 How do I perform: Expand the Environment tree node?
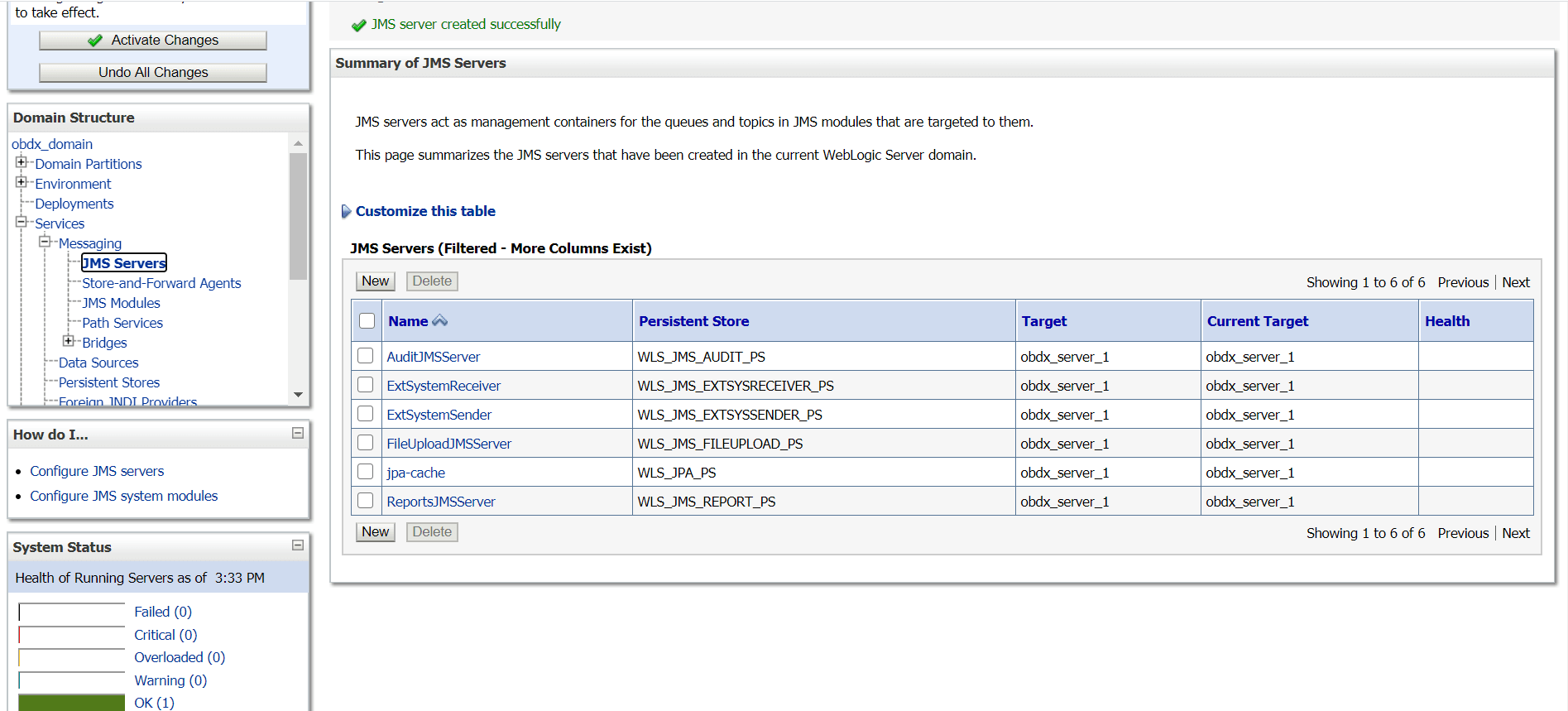22,182
